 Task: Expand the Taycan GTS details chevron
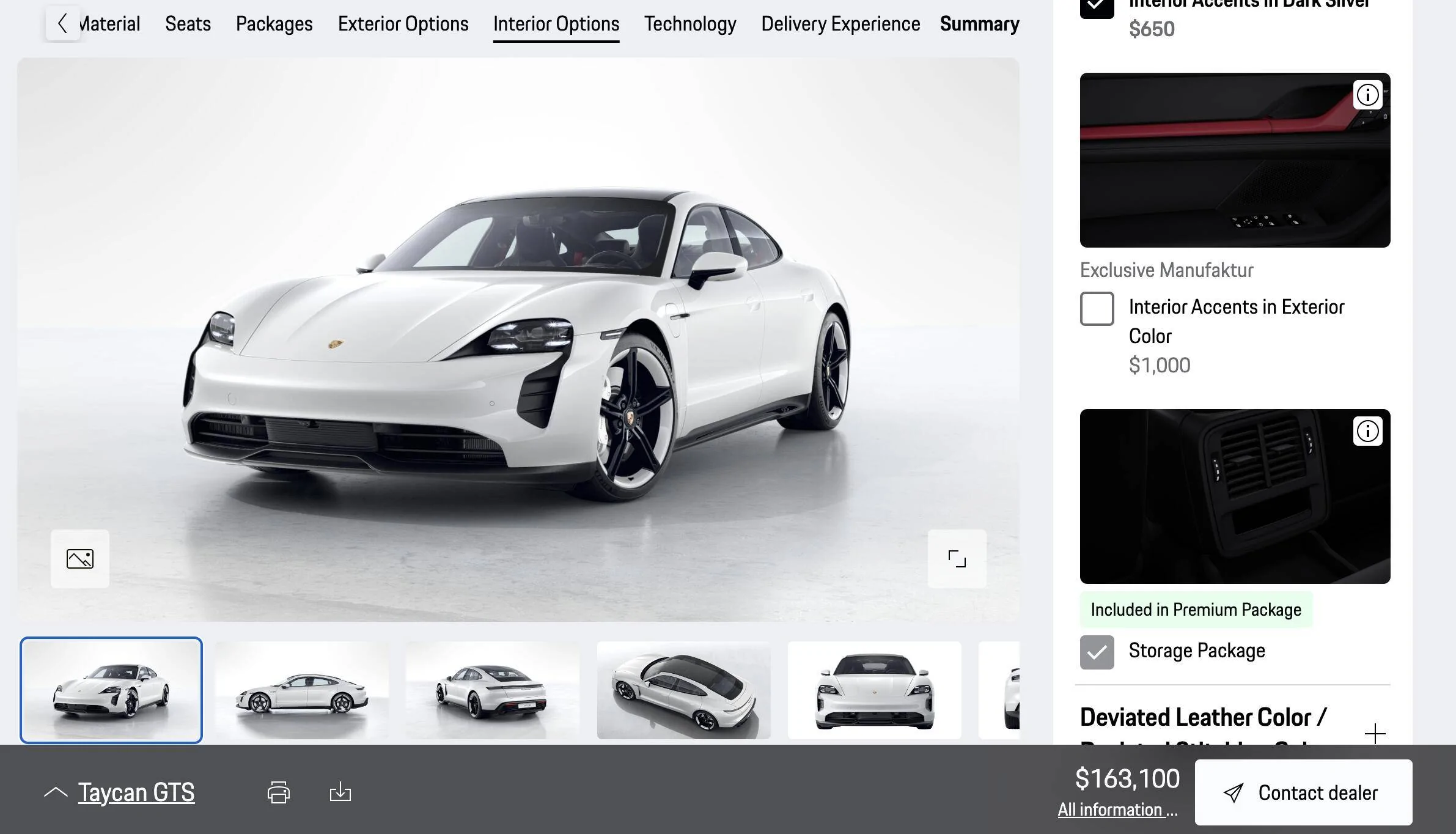[56, 792]
